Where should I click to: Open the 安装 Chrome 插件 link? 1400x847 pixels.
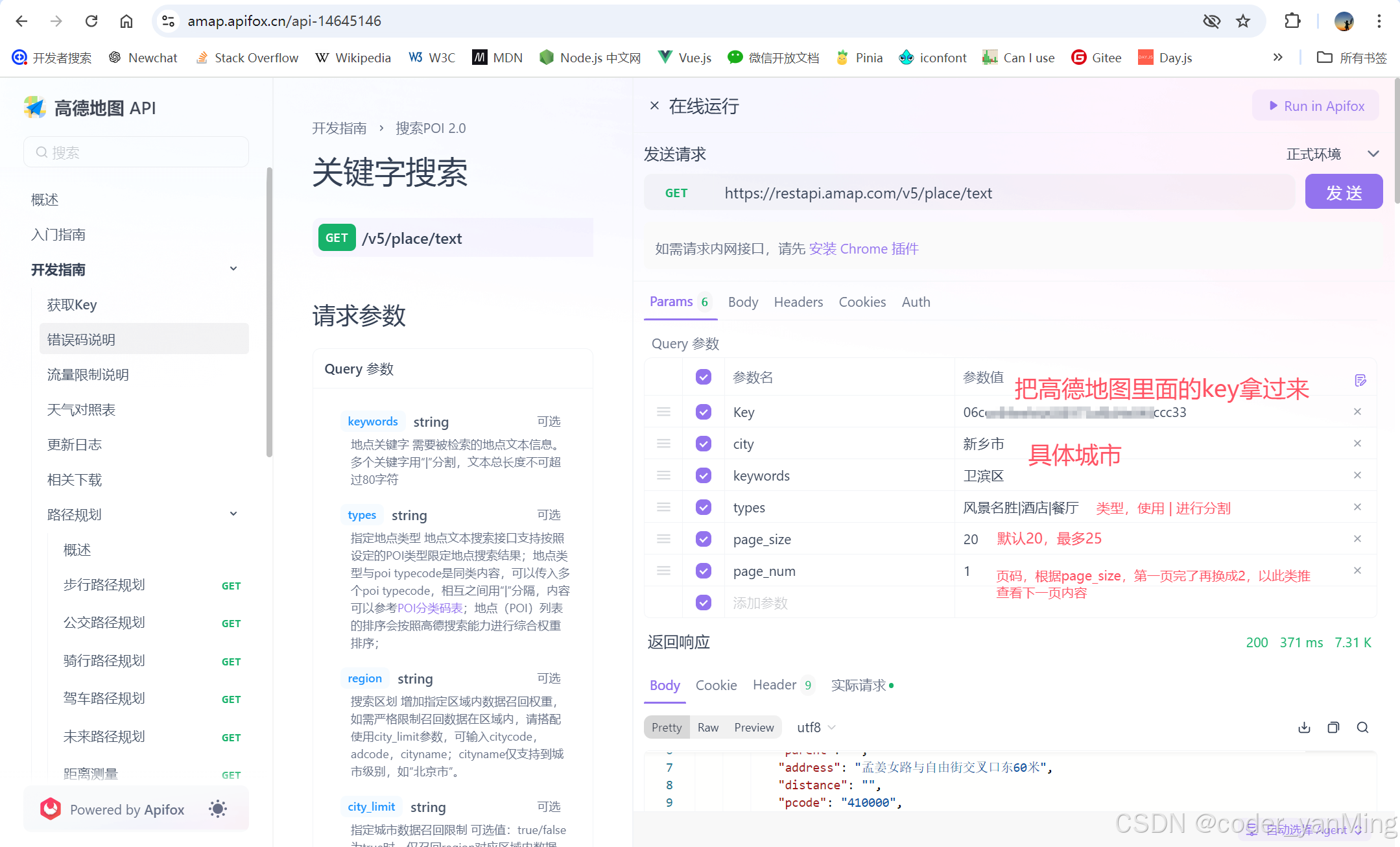click(x=863, y=249)
